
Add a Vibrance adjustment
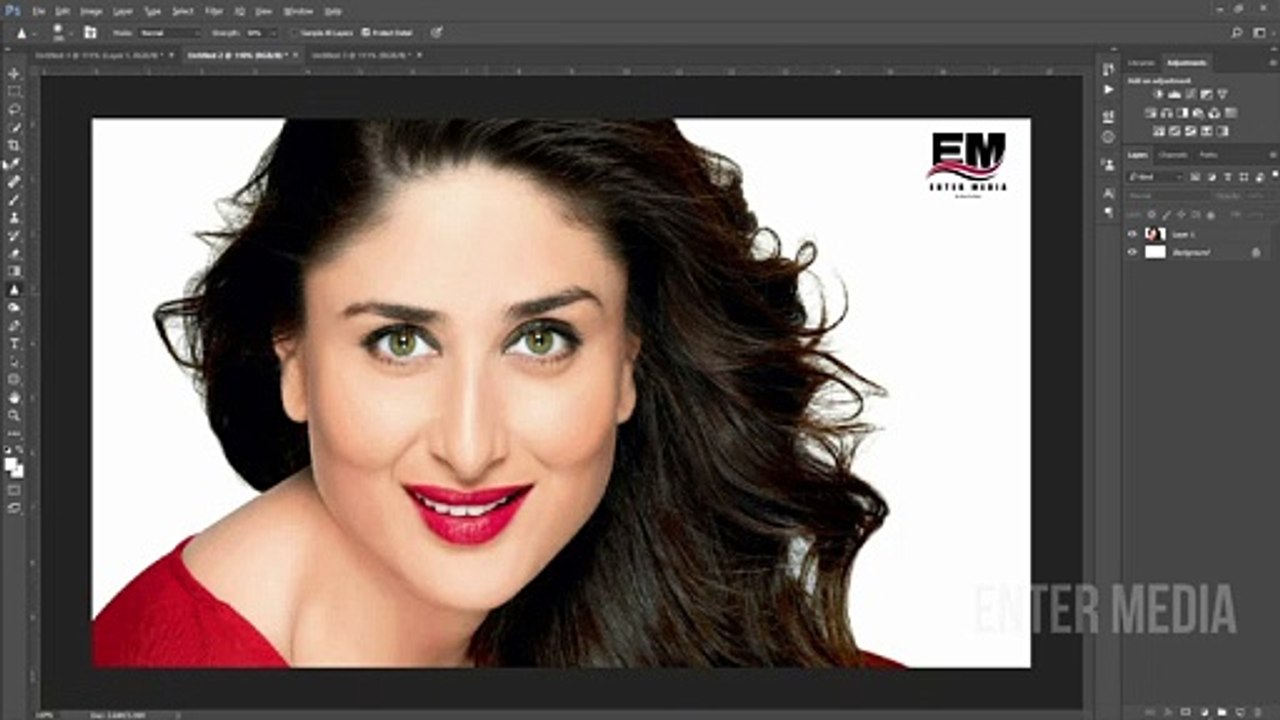[1222, 94]
